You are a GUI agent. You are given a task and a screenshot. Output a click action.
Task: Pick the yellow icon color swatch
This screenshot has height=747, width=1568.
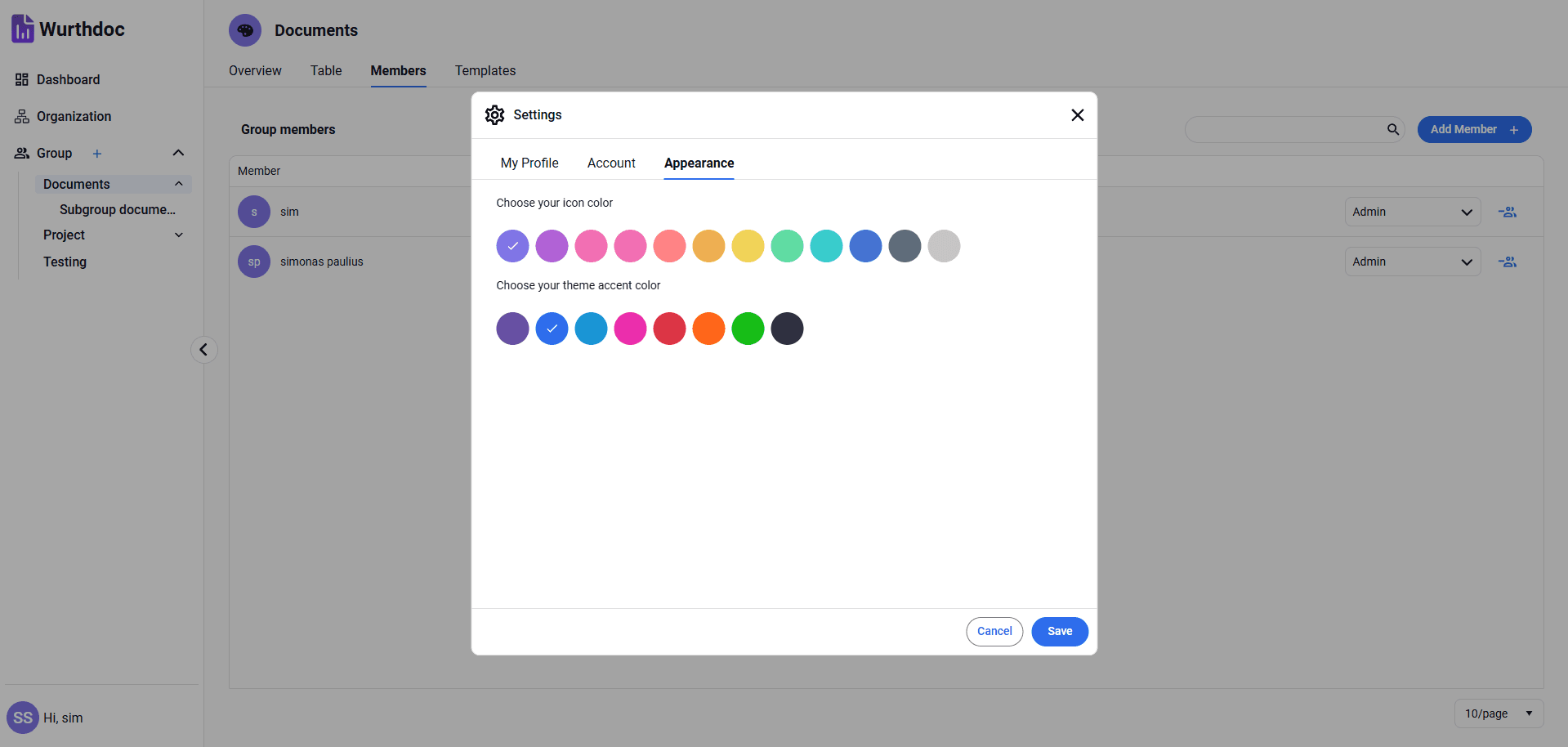pyautogui.click(x=748, y=246)
